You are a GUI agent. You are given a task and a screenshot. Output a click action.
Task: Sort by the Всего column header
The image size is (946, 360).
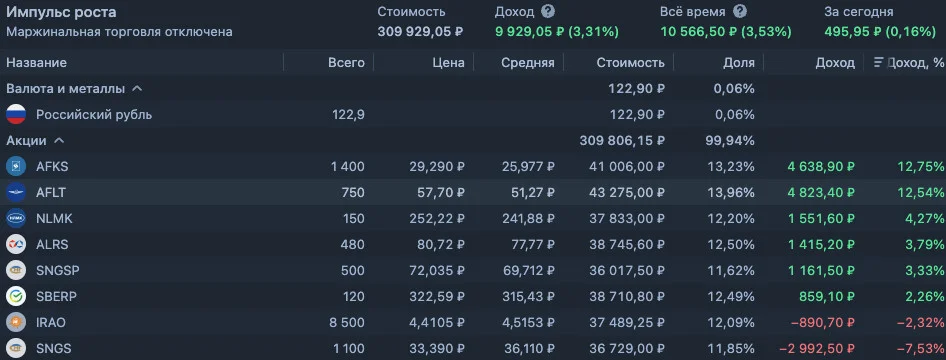tap(346, 63)
